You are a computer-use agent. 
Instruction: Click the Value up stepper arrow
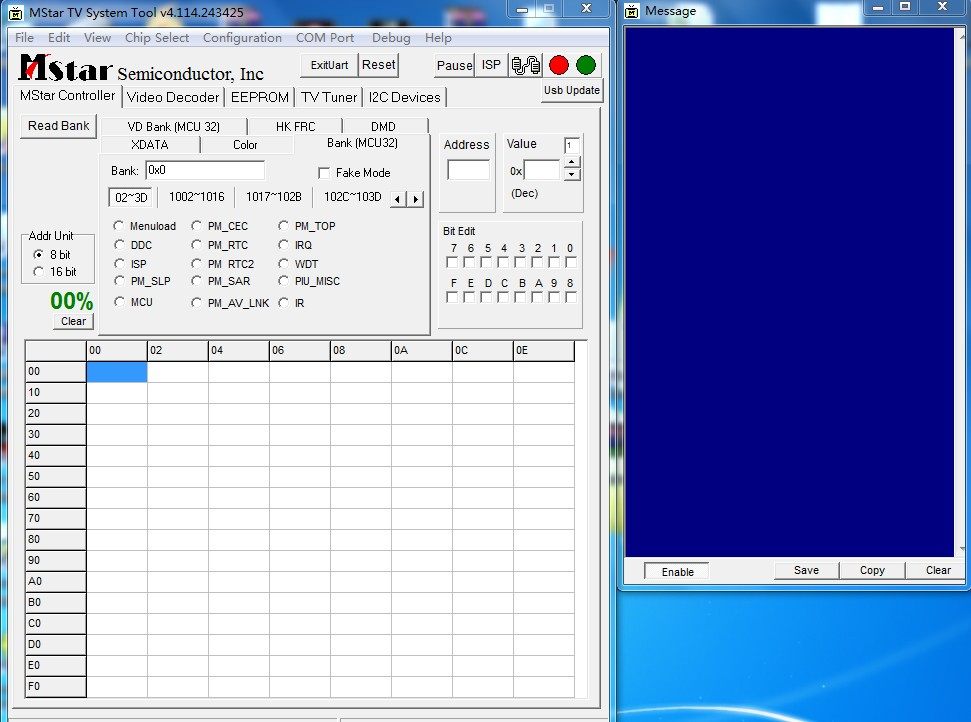coord(570,164)
